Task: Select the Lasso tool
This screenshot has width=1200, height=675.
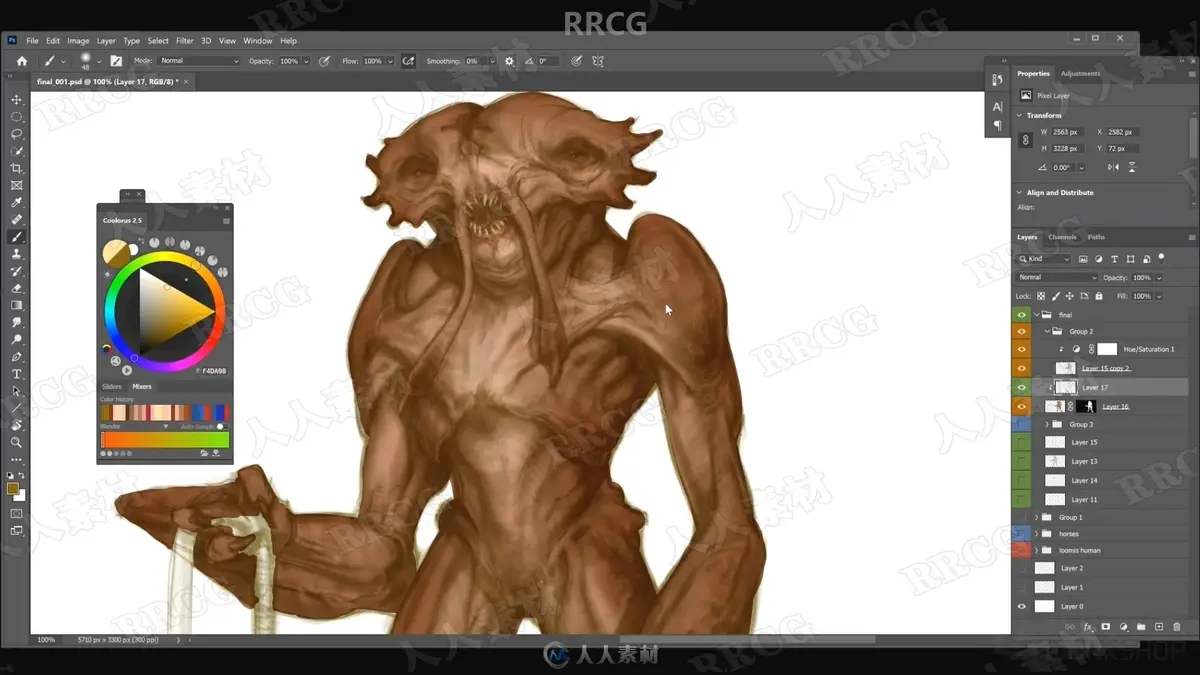Action: click(x=16, y=134)
